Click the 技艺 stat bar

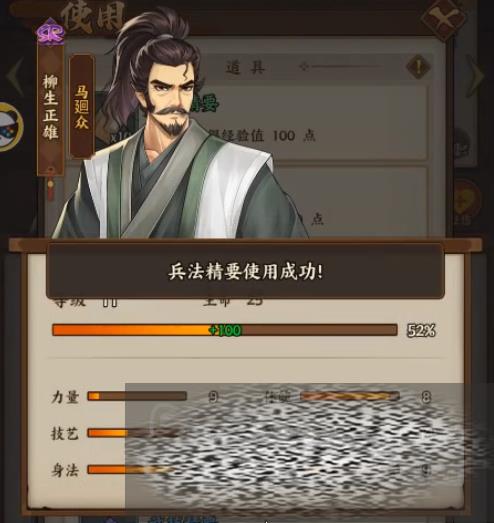coord(133,433)
